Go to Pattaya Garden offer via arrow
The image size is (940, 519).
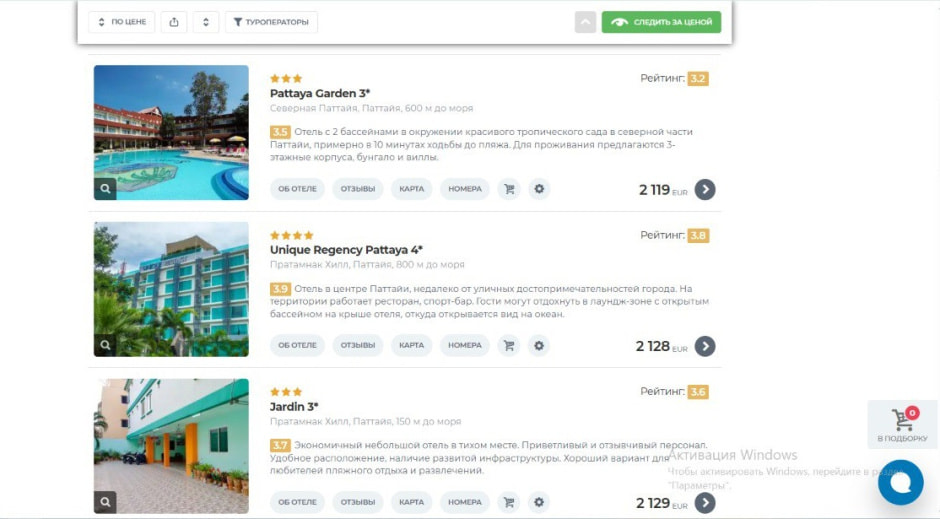click(x=705, y=189)
